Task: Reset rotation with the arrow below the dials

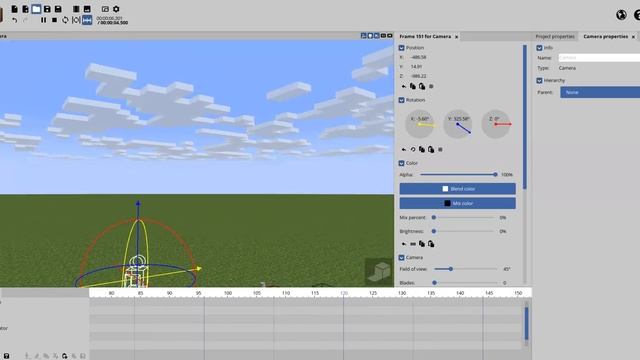Action: pyautogui.click(x=404, y=149)
